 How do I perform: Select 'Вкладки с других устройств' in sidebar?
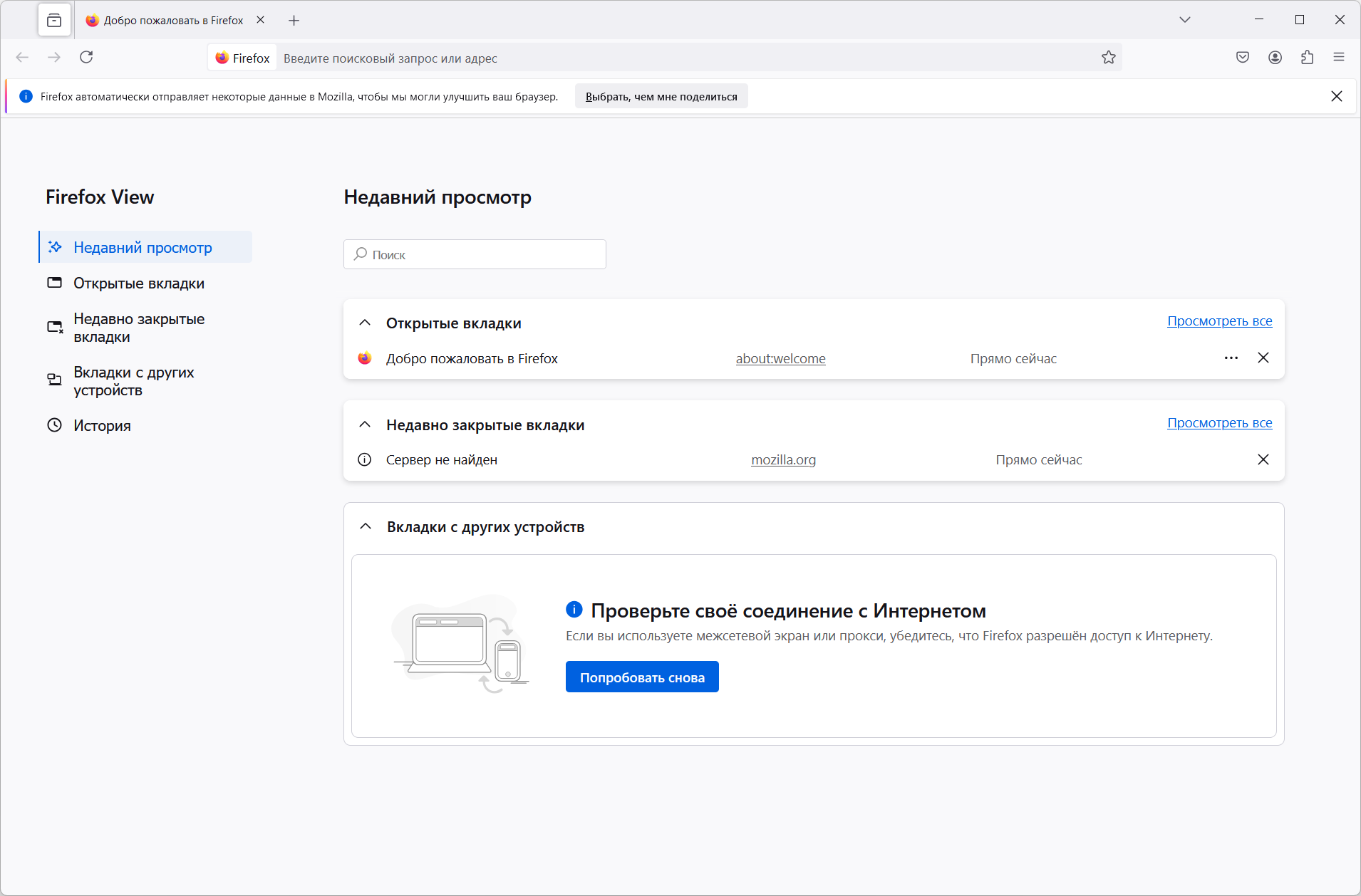click(x=145, y=381)
